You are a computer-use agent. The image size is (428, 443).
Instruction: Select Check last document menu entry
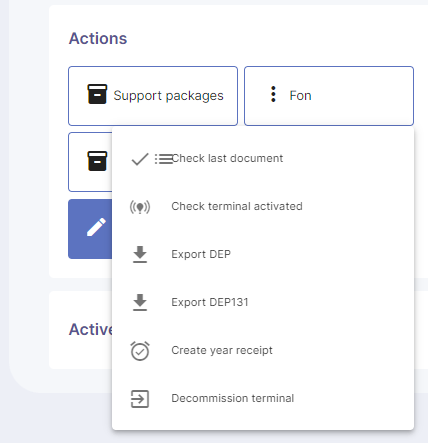click(263, 159)
